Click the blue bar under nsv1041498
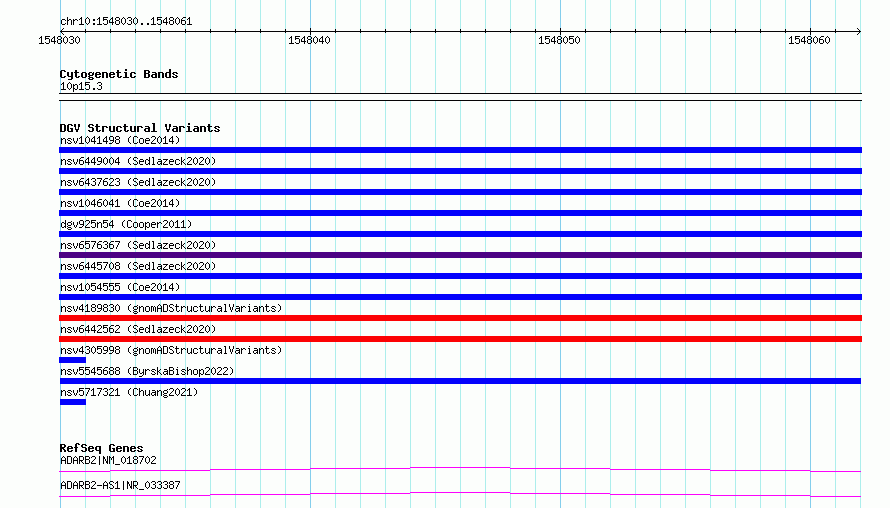Image resolution: width=890 pixels, height=508 pixels. point(460,150)
